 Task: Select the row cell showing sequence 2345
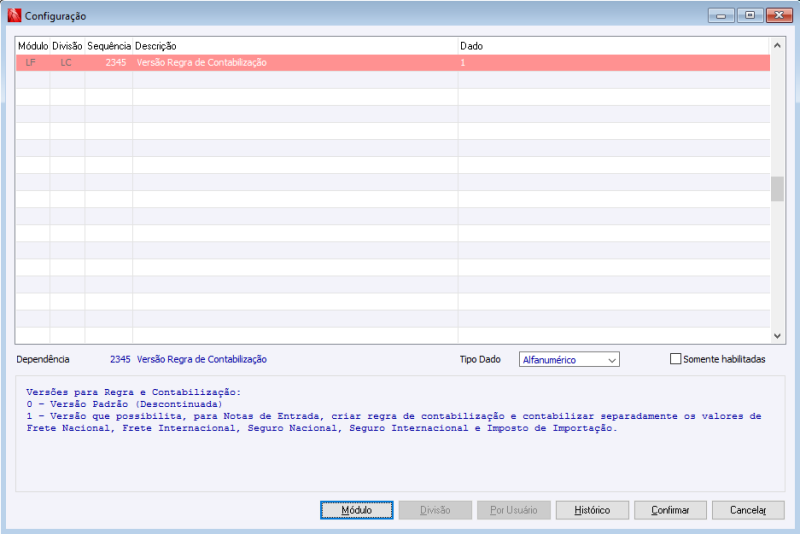(109, 63)
